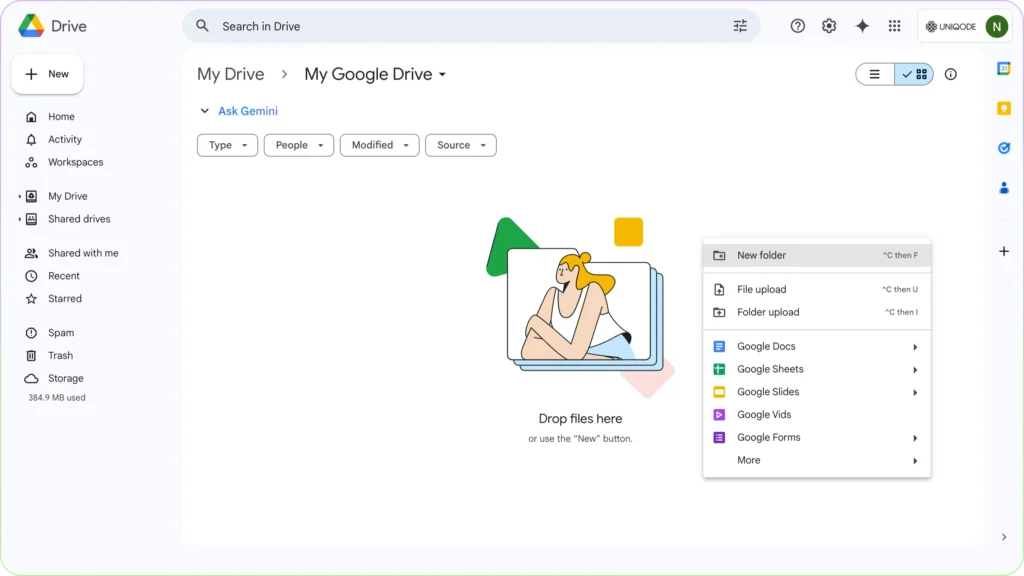Open Contacts in the side panel
Screen dimensions: 1024x576
coord(1004,187)
